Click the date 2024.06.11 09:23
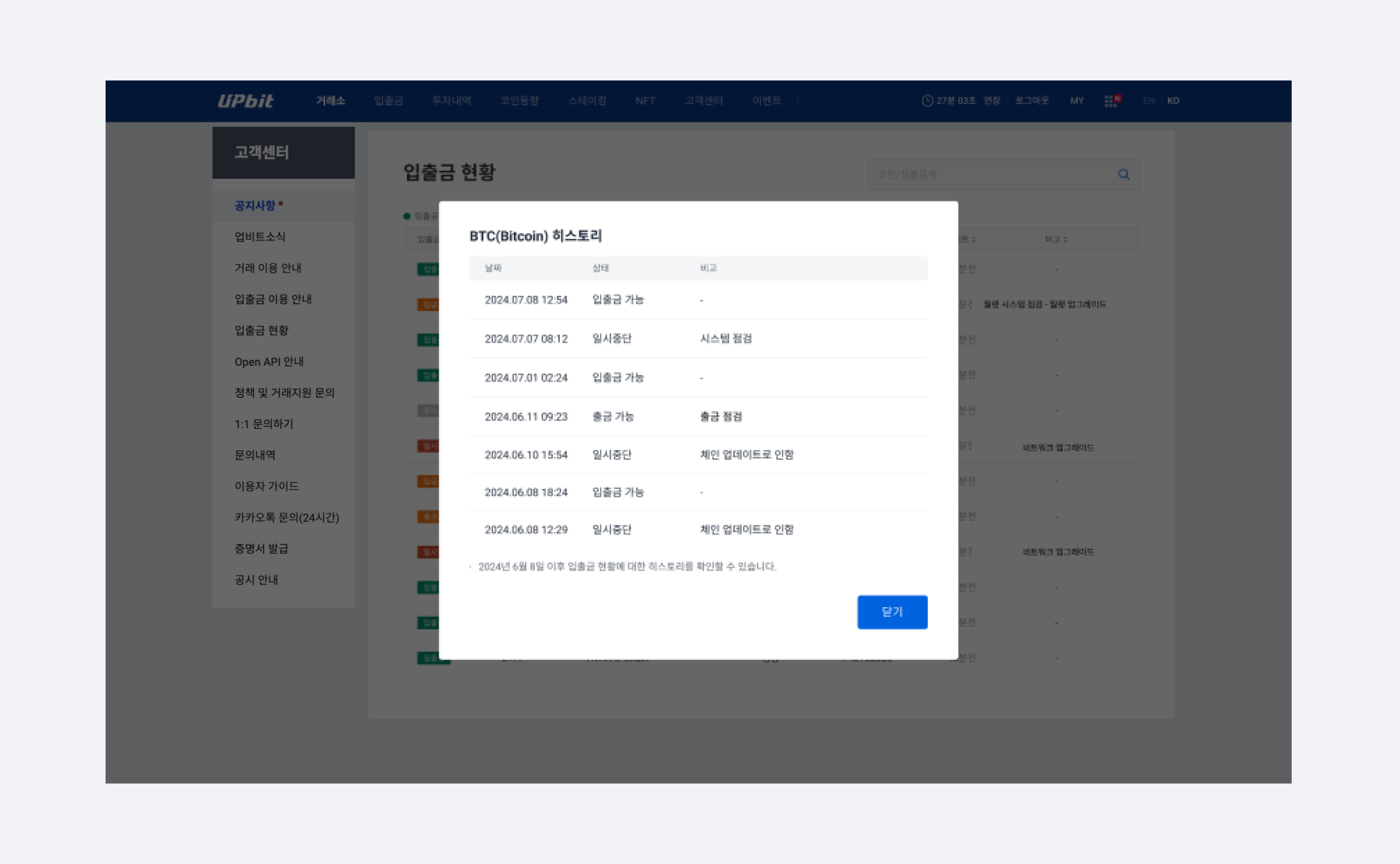 click(526, 416)
